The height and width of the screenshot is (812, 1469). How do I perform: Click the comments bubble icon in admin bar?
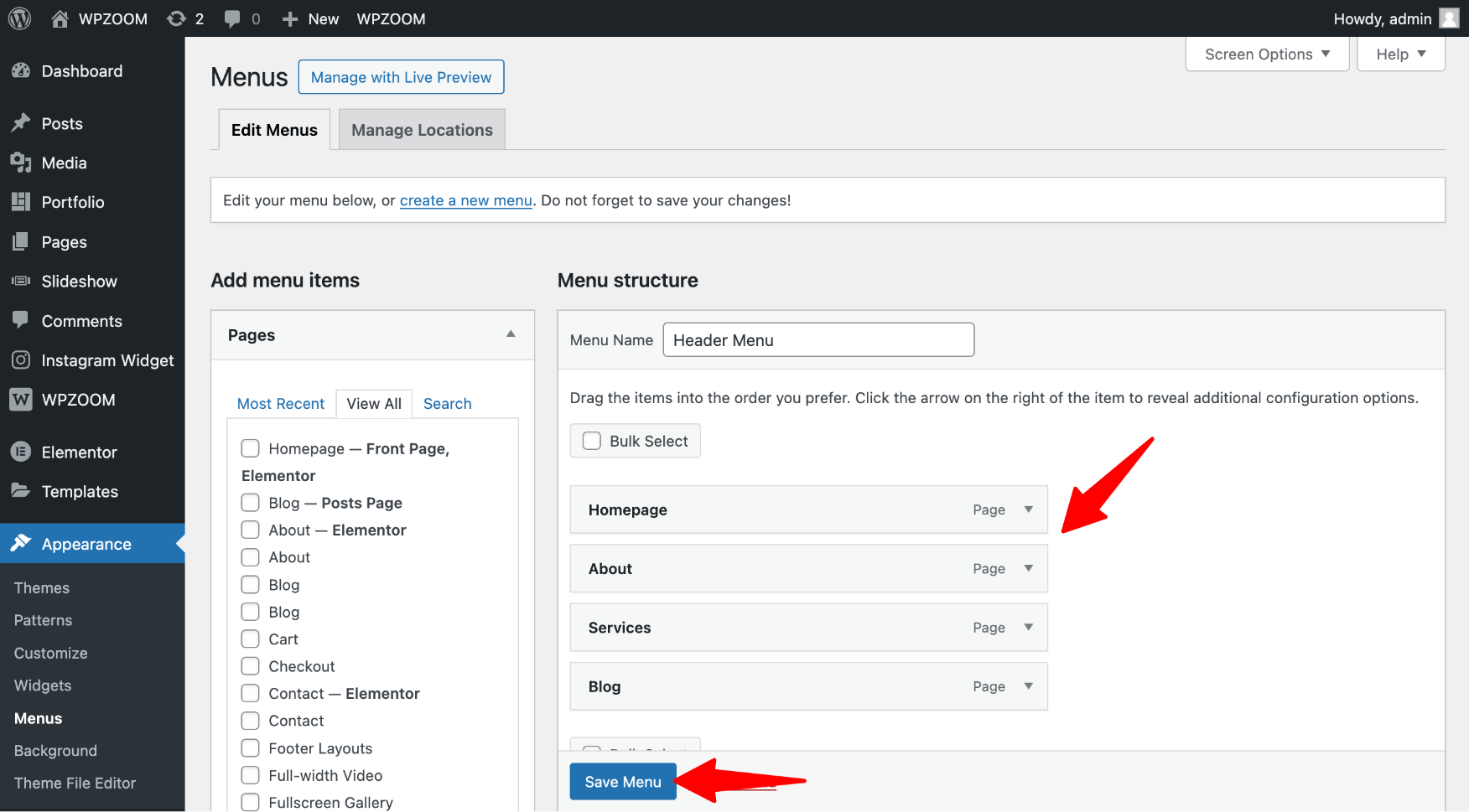pos(232,18)
